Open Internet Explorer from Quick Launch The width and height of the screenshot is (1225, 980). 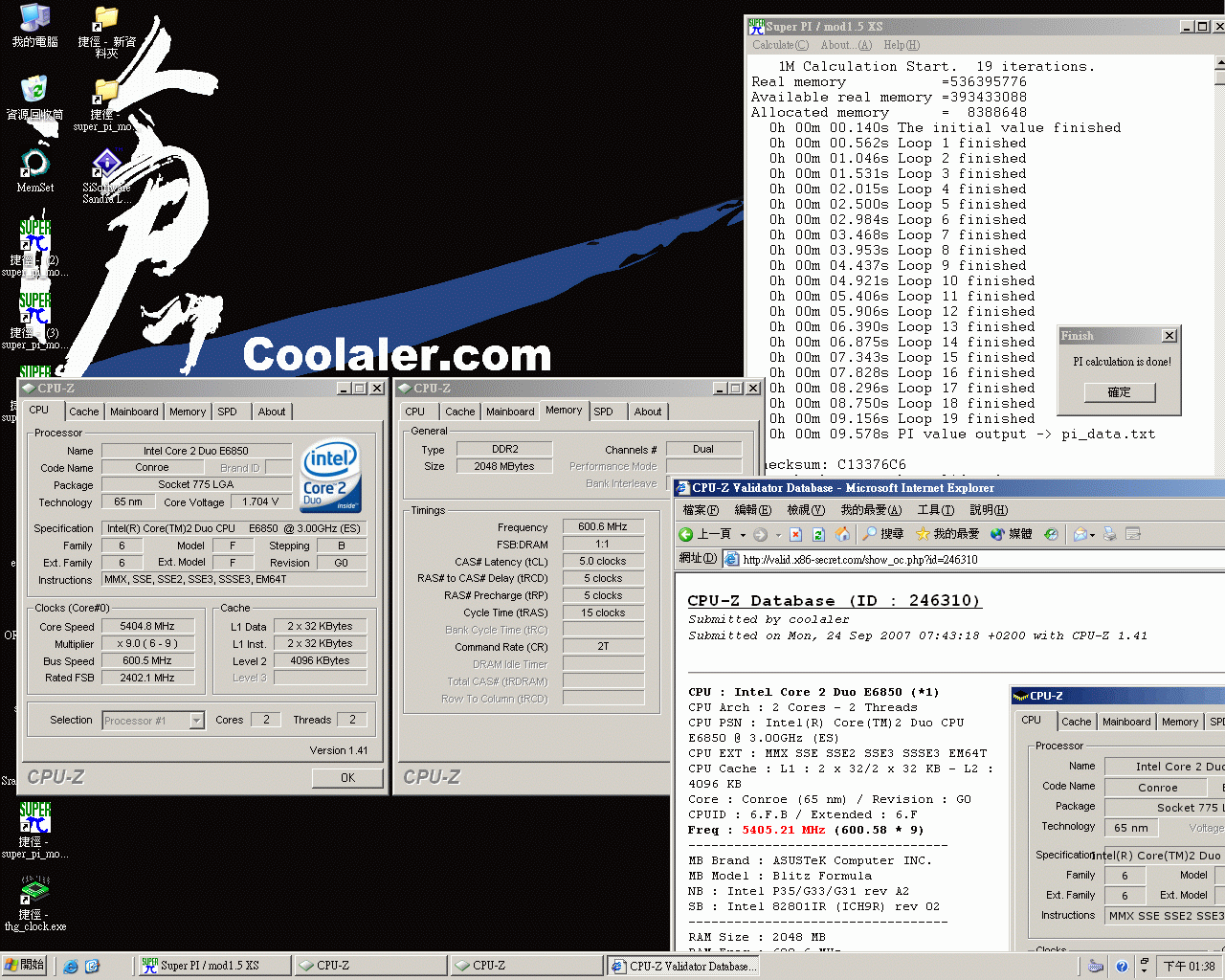pos(71,966)
